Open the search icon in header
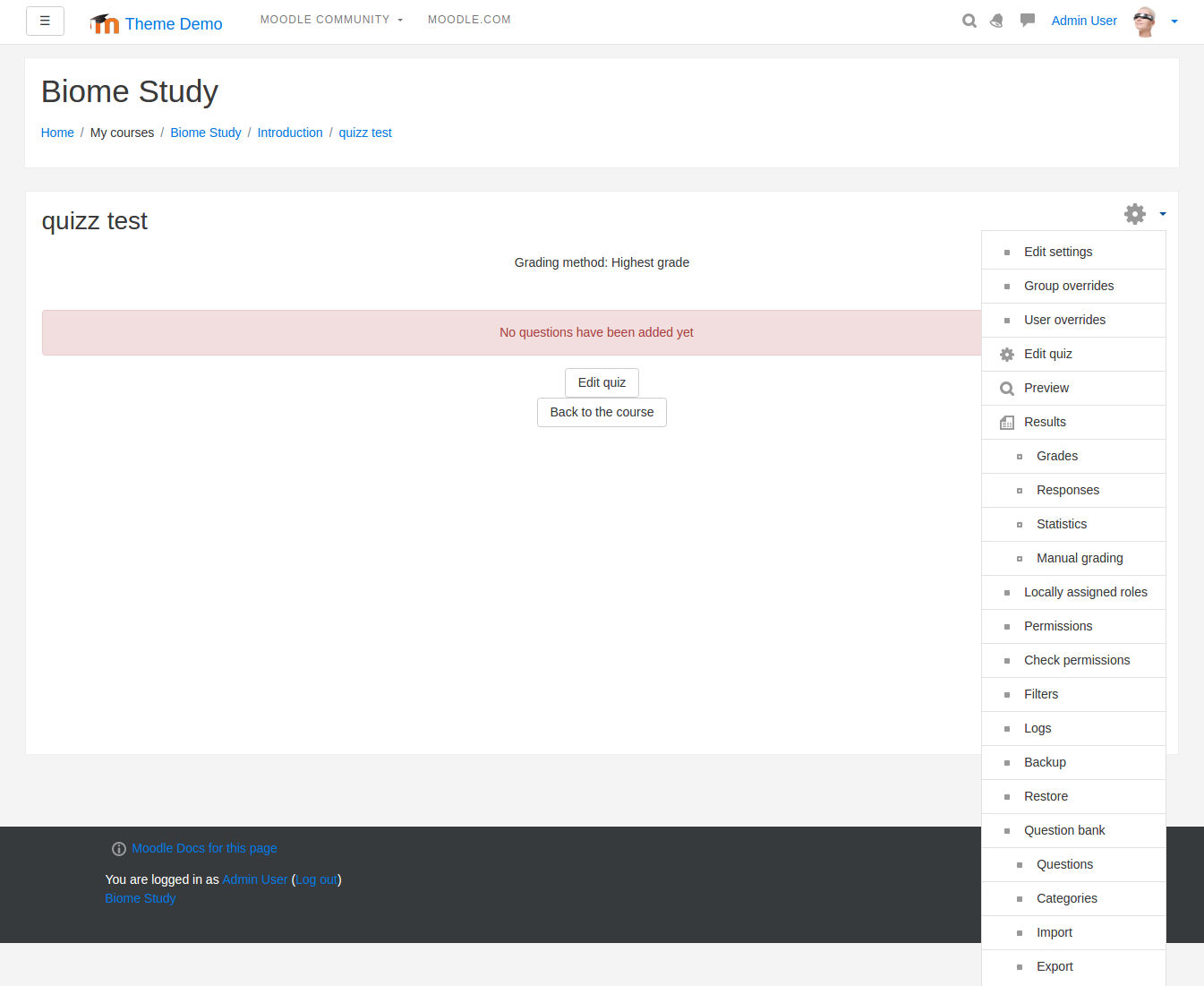The width and height of the screenshot is (1204, 986). click(969, 21)
